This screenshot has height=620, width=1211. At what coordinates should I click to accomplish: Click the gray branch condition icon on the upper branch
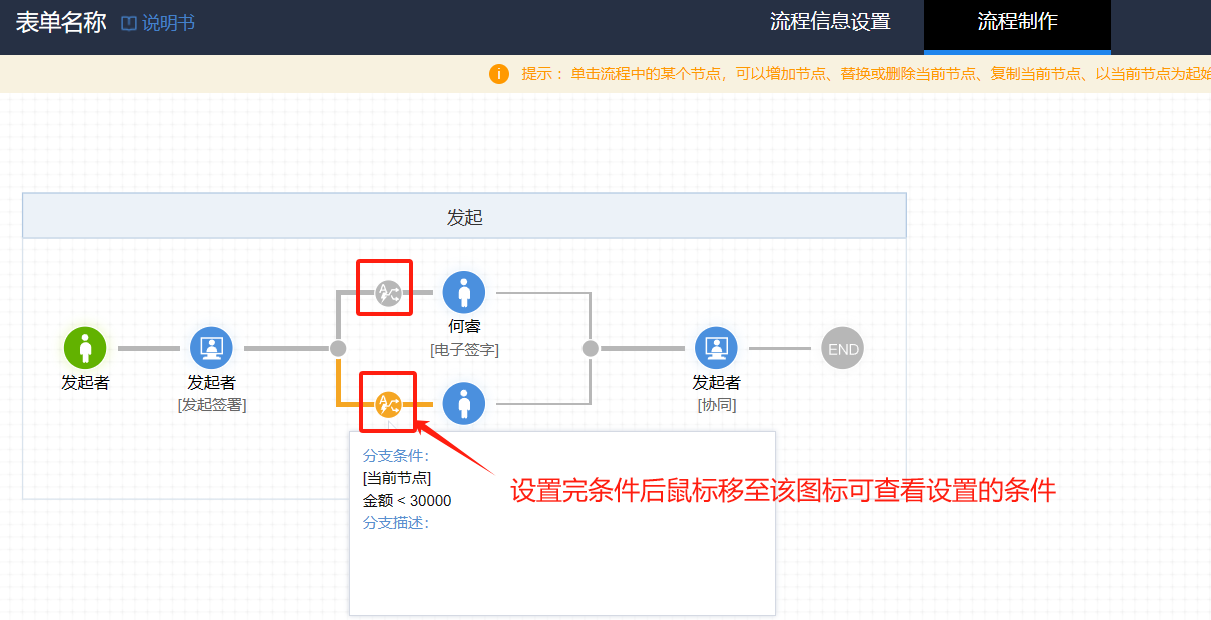pyautogui.click(x=387, y=293)
